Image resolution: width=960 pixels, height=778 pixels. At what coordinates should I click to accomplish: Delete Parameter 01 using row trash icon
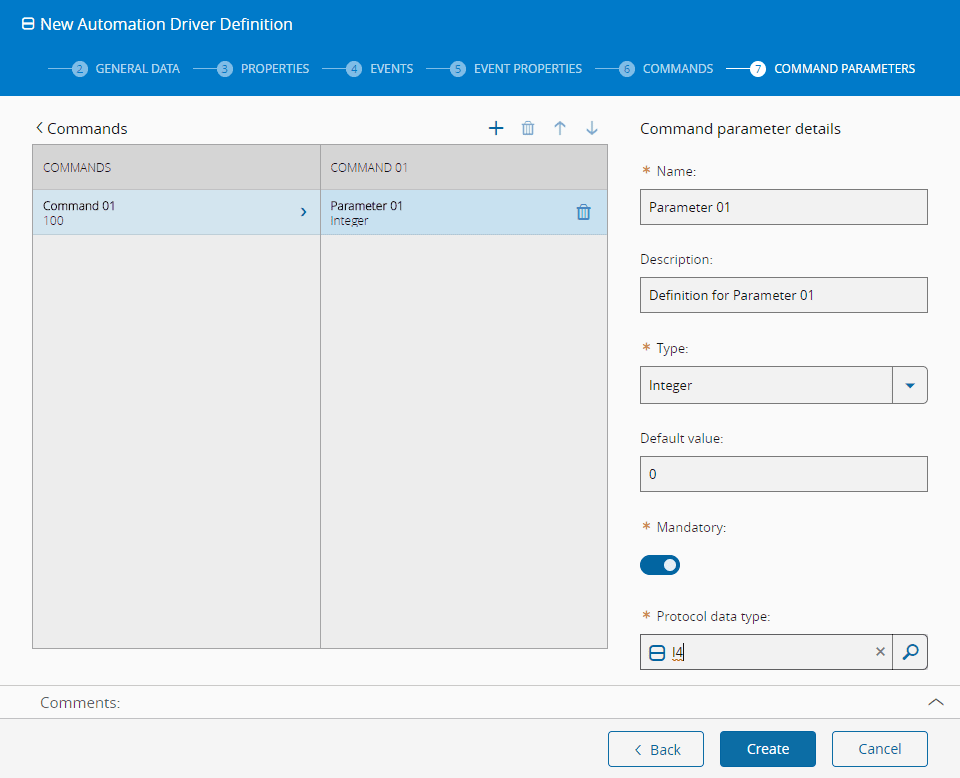584,212
